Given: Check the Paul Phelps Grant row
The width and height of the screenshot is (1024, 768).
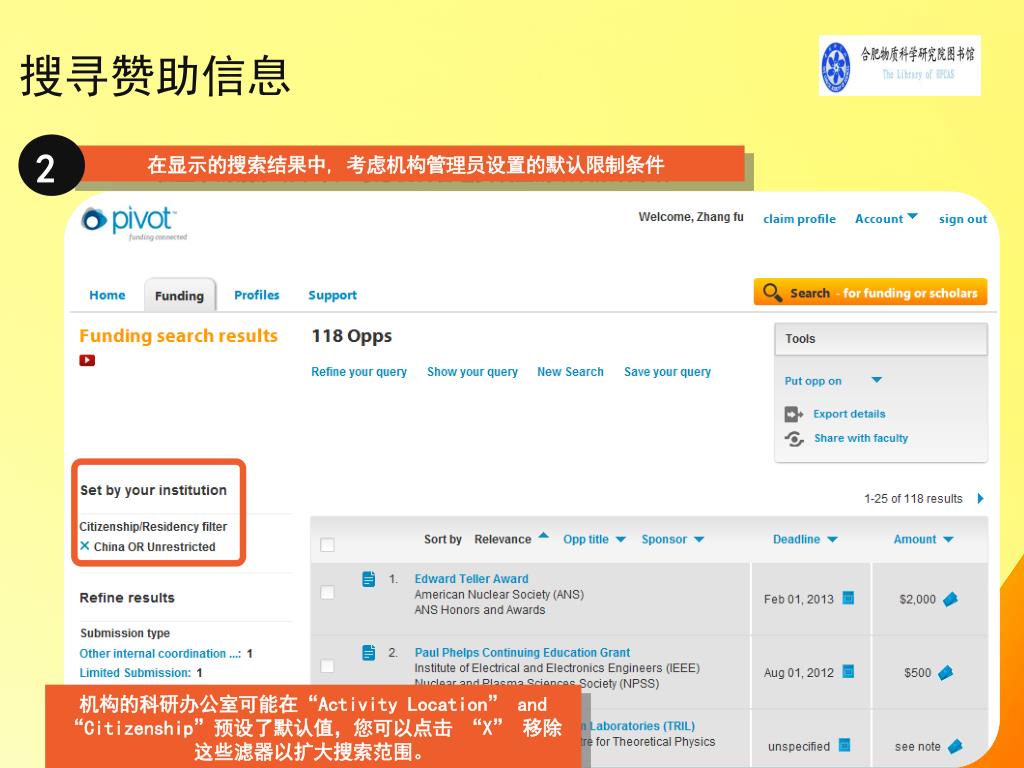Looking at the screenshot, I should [x=328, y=666].
